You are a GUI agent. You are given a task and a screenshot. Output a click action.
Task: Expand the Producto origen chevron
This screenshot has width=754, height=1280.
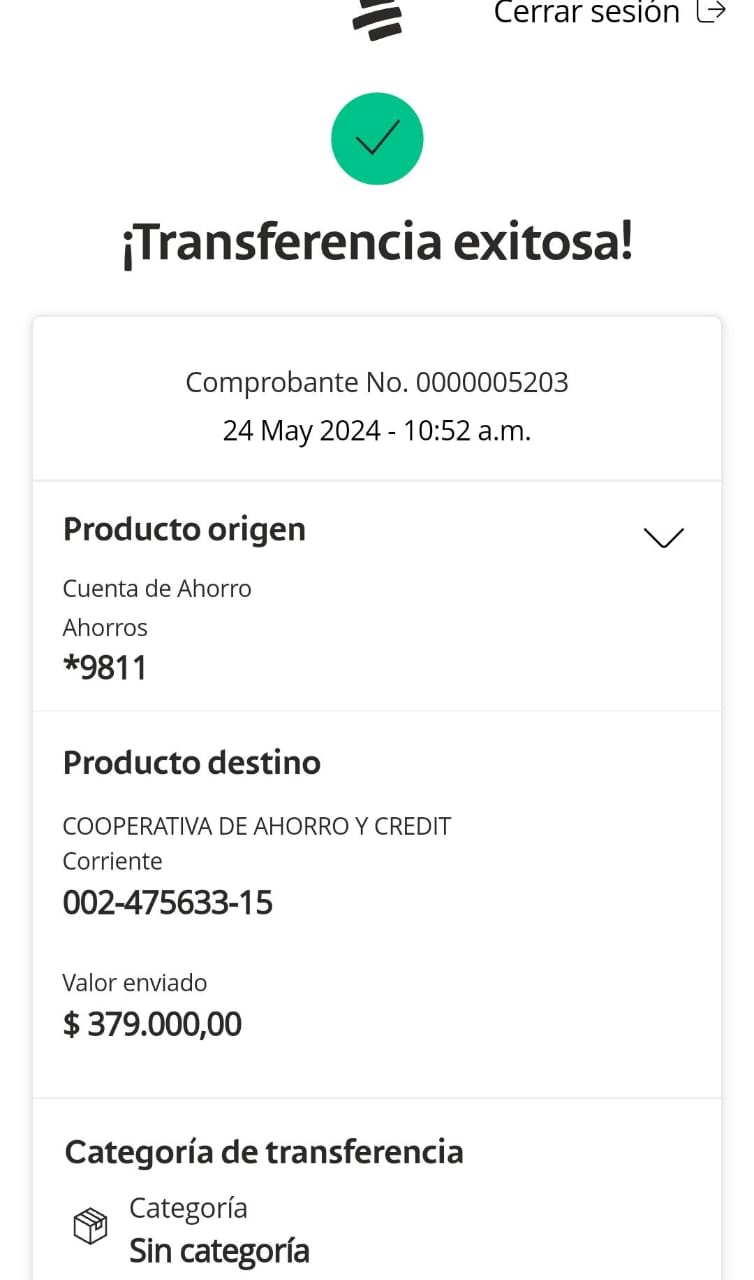click(663, 537)
